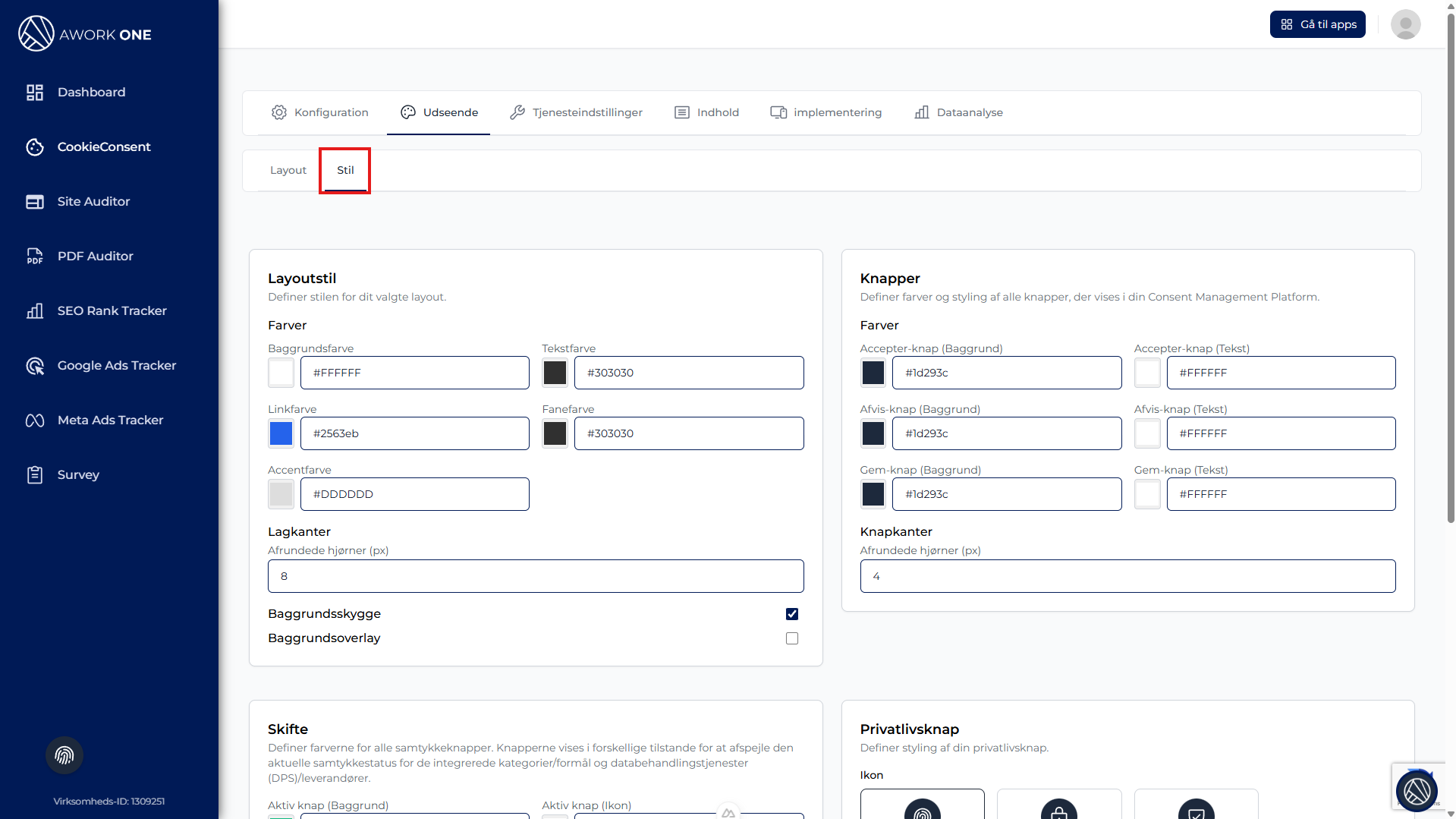Click the user profile avatar

[x=1405, y=24]
